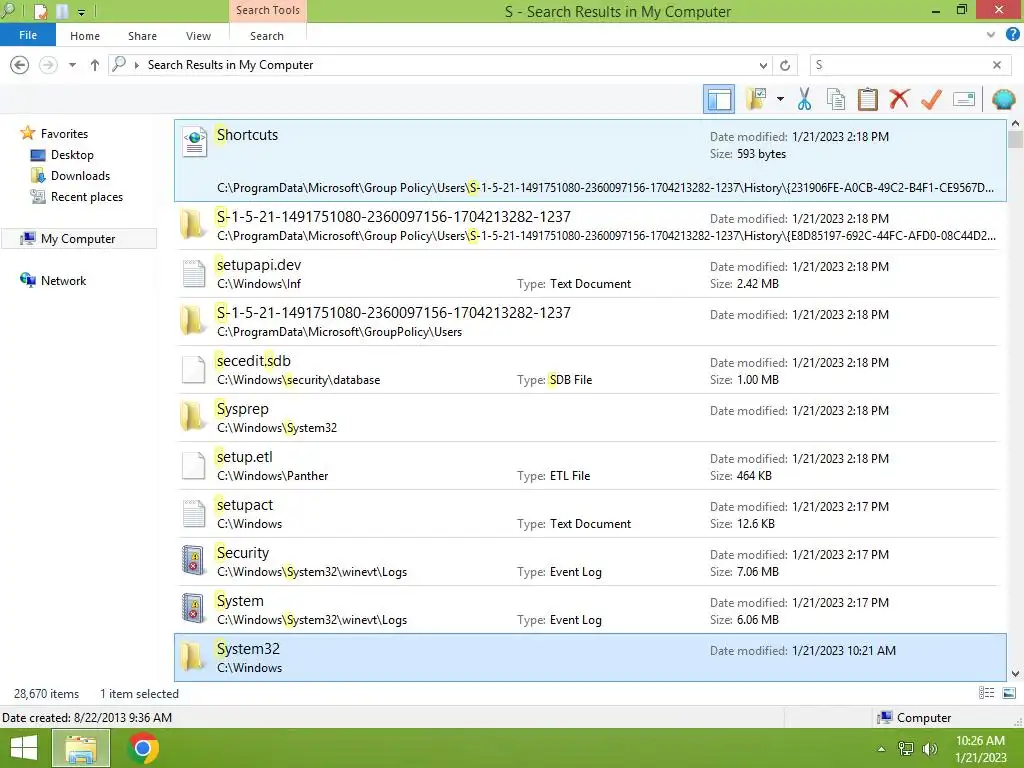The image size is (1024, 768).
Task: Click the volume speaker tray icon
Action: (929, 749)
